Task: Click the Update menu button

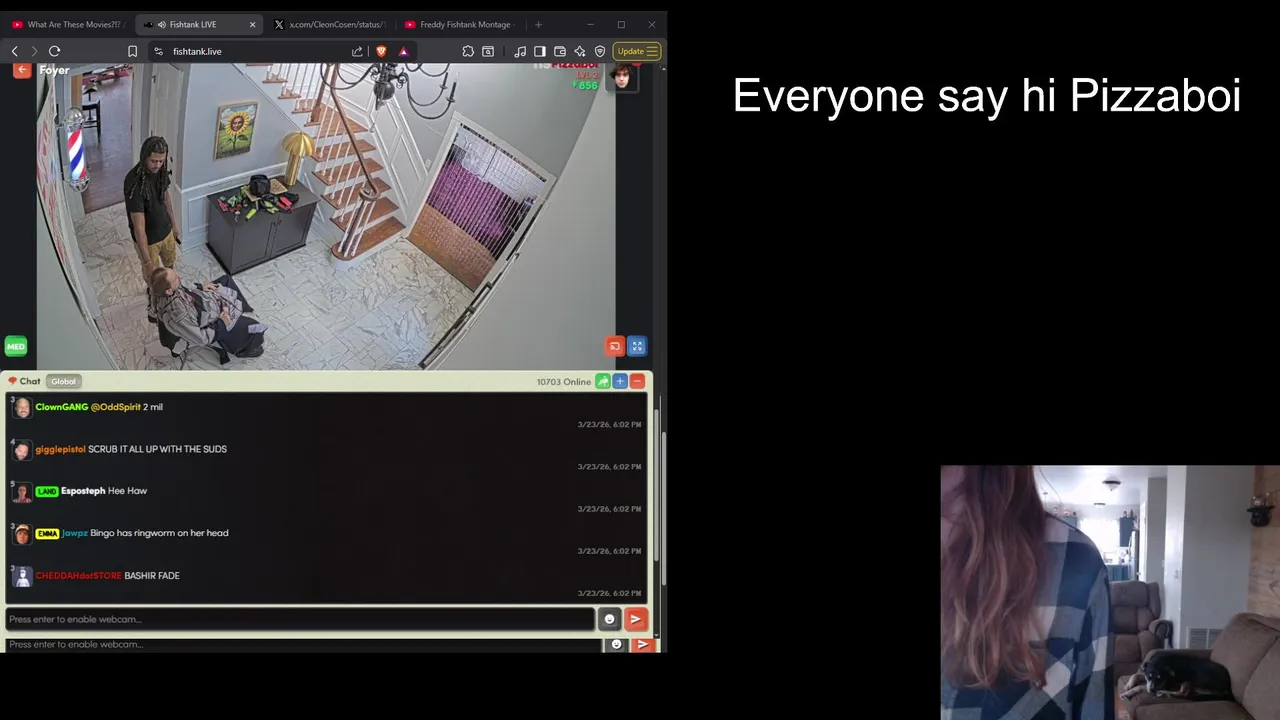Action: [x=637, y=51]
